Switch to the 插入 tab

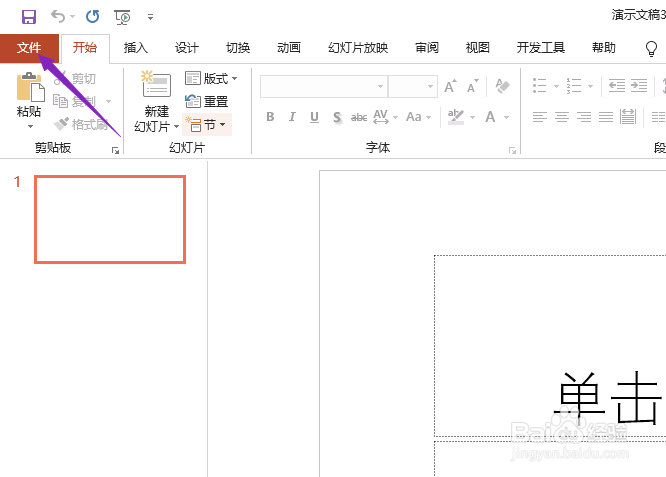pos(135,48)
